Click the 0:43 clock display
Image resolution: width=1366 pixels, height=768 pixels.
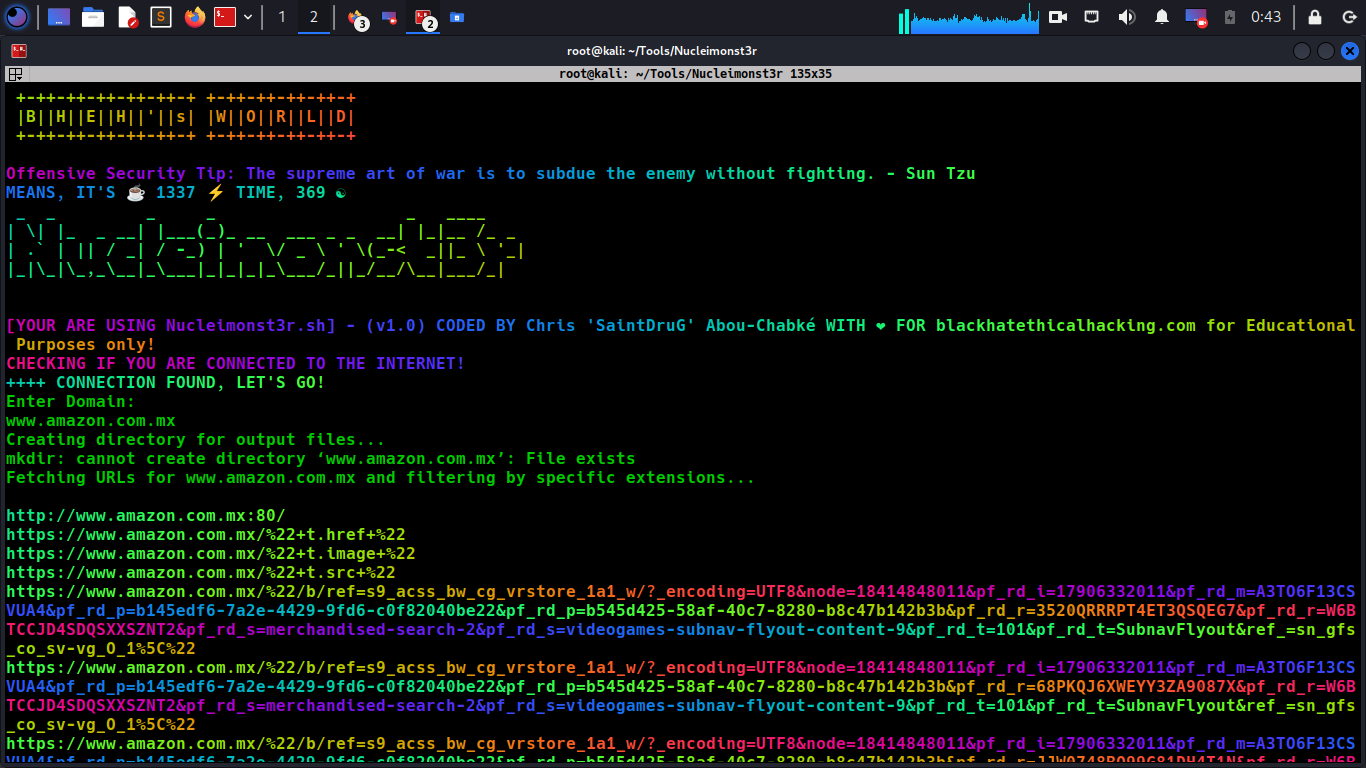[x=1265, y=17]
